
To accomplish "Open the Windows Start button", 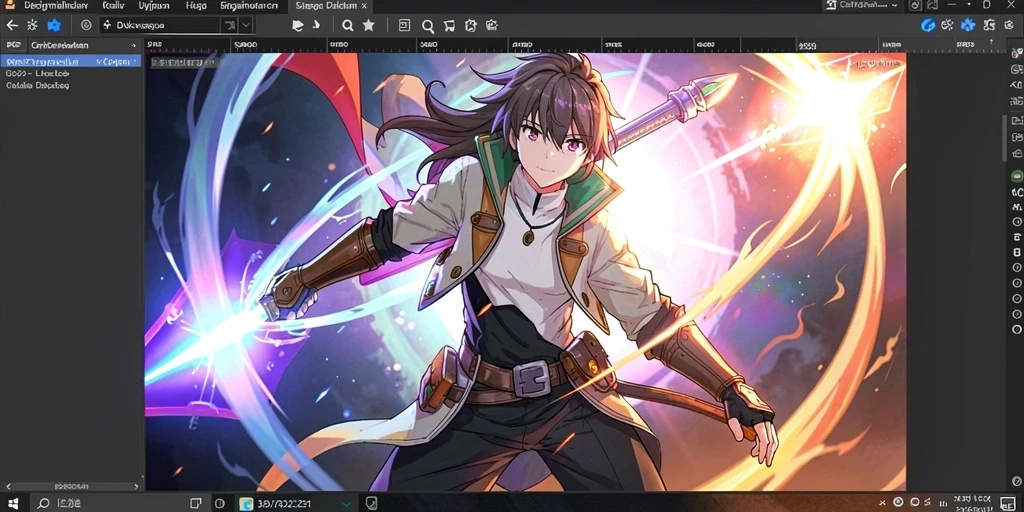I will pyautogui.click(x=12, y=504).
